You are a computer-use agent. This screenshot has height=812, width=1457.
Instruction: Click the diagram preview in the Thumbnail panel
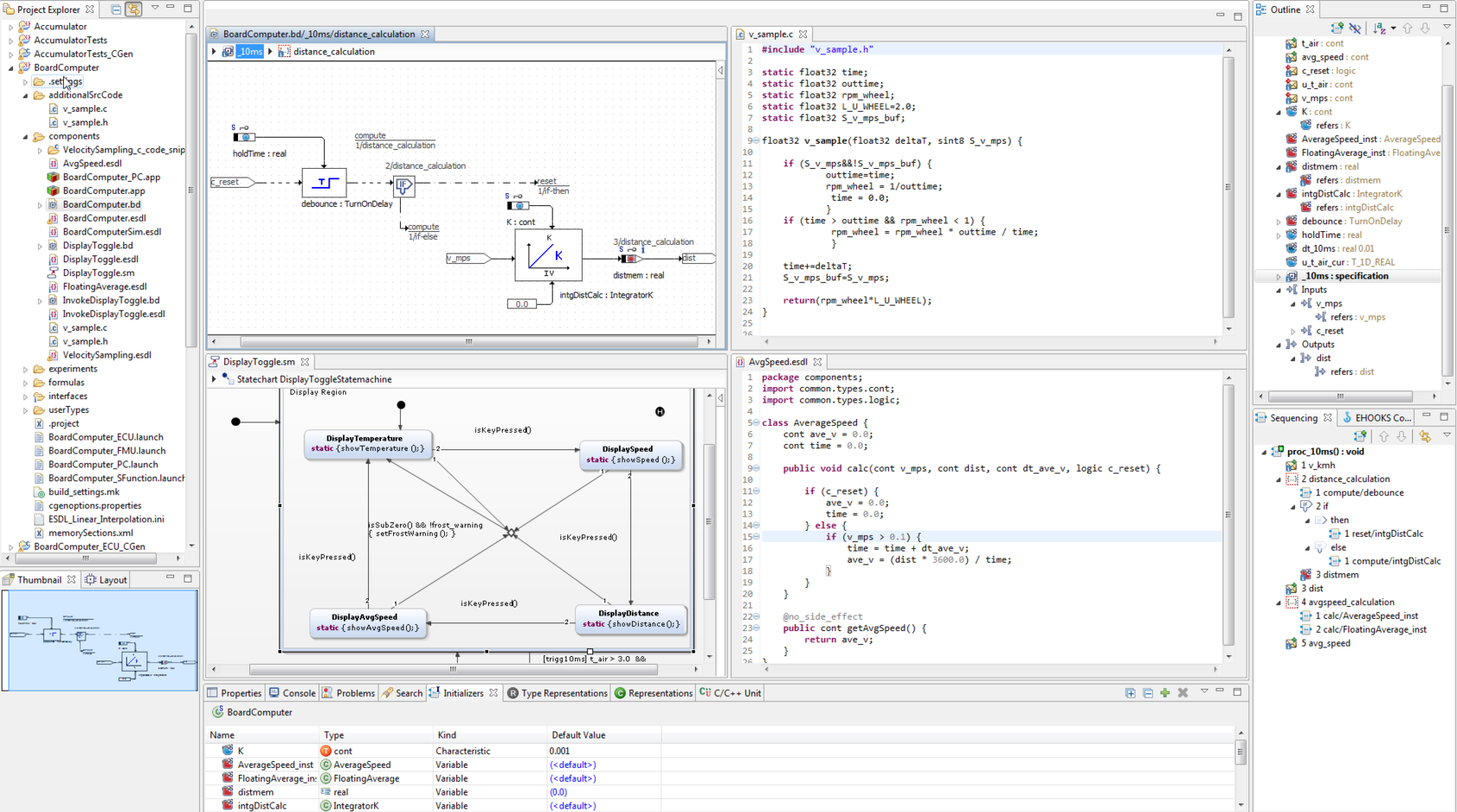point(100,641)
